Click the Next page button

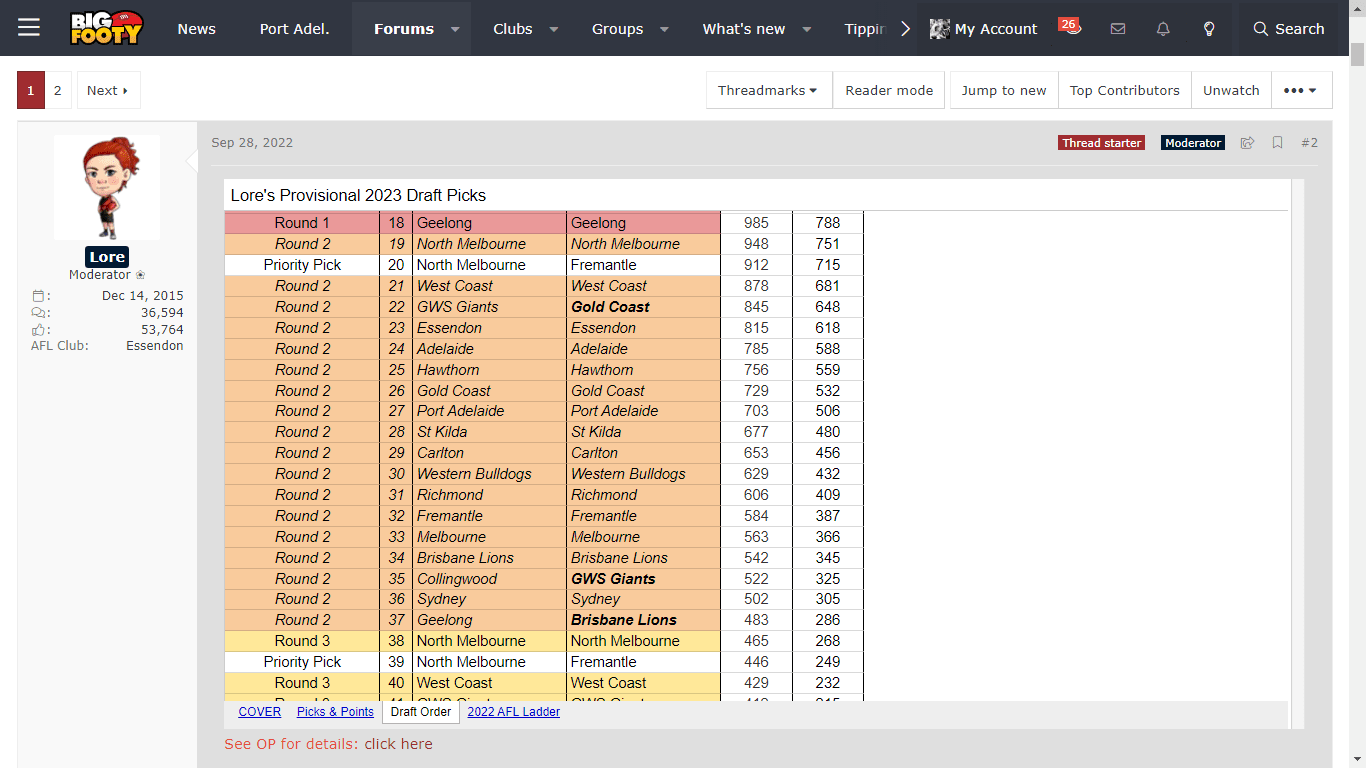[108, 90]
